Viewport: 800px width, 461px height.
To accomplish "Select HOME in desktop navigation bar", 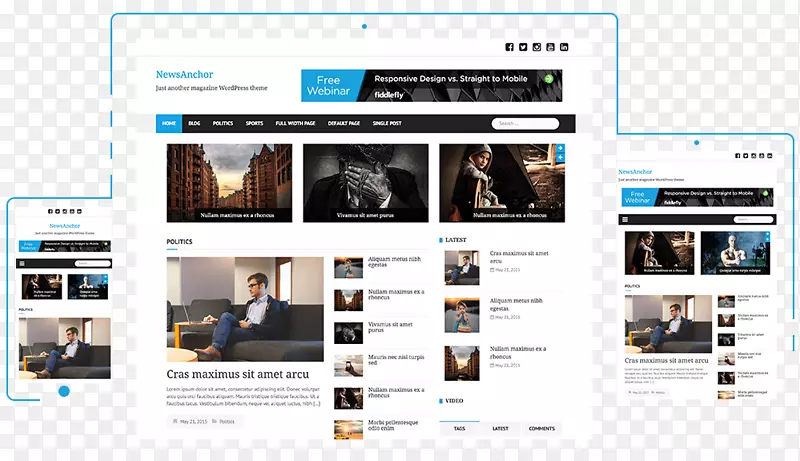I will click(169, 123).
